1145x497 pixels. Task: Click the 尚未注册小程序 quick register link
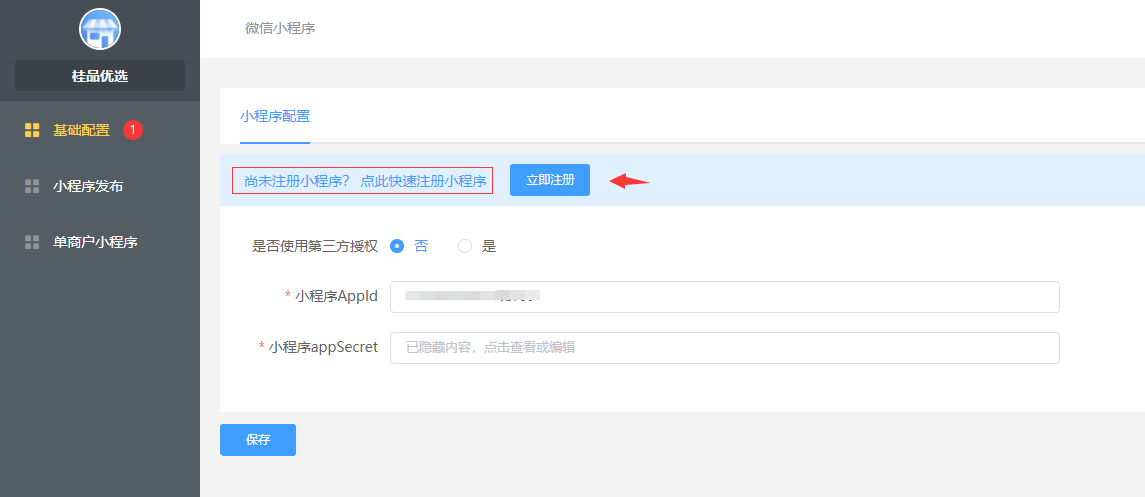(x=362, y=181)
